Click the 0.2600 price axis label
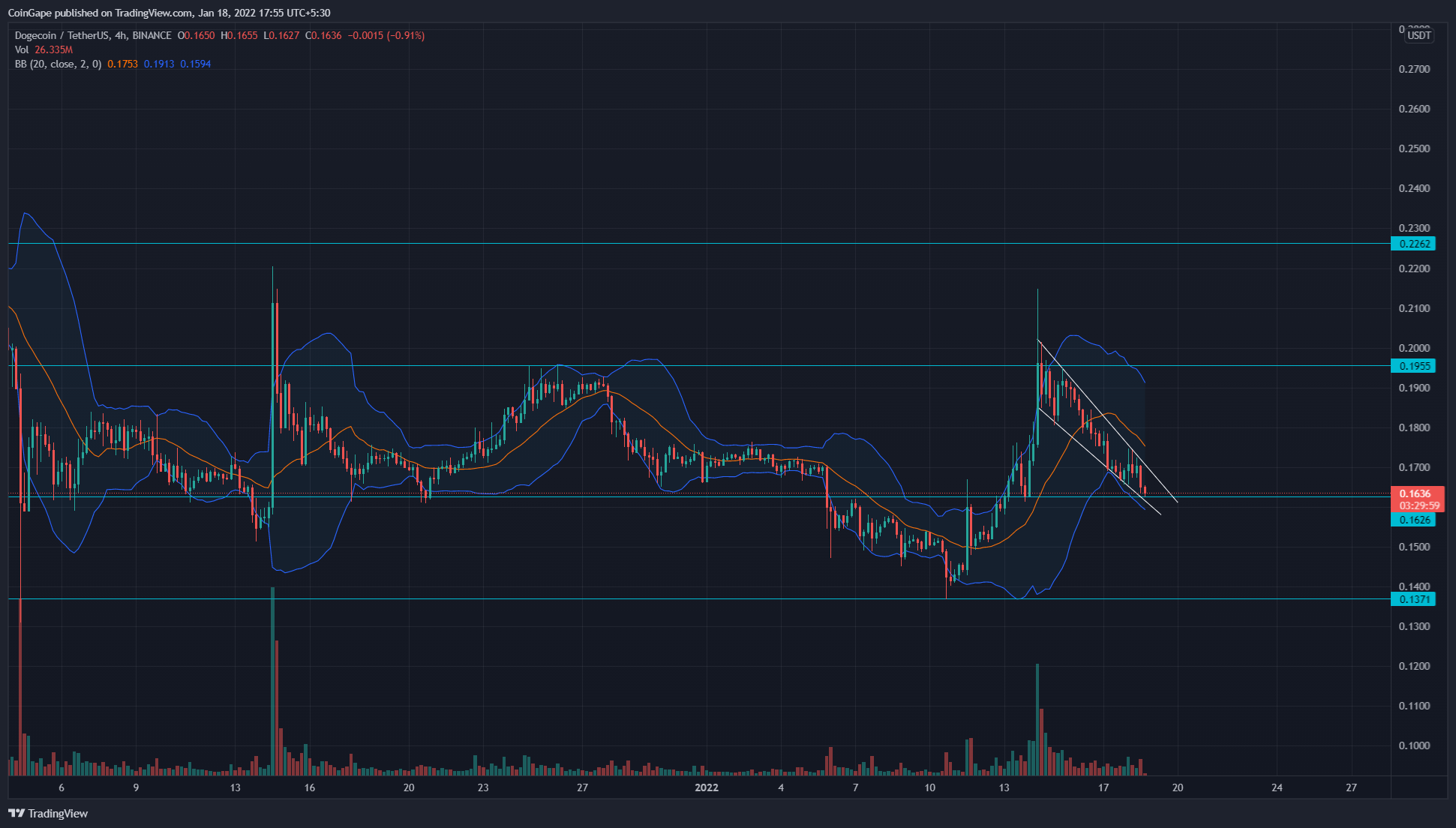 1415,109
